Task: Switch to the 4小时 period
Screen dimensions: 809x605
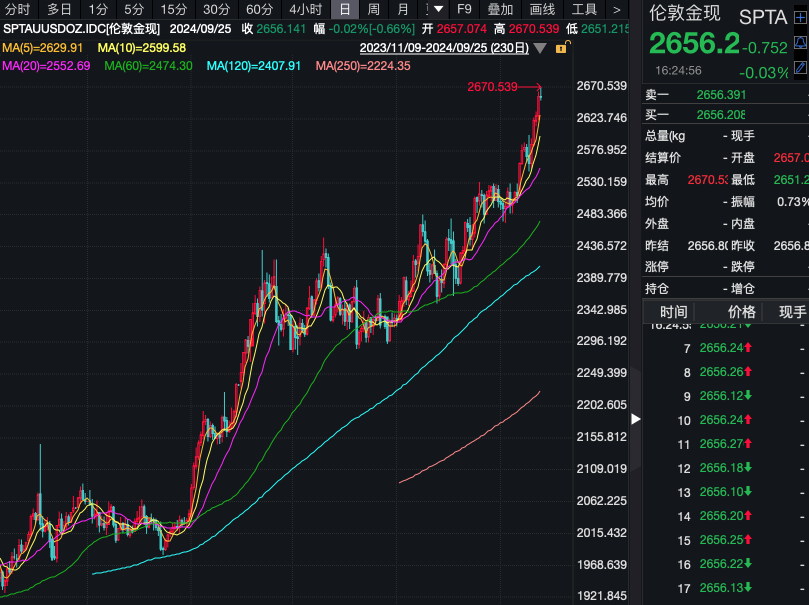Action: click(305, 9)
